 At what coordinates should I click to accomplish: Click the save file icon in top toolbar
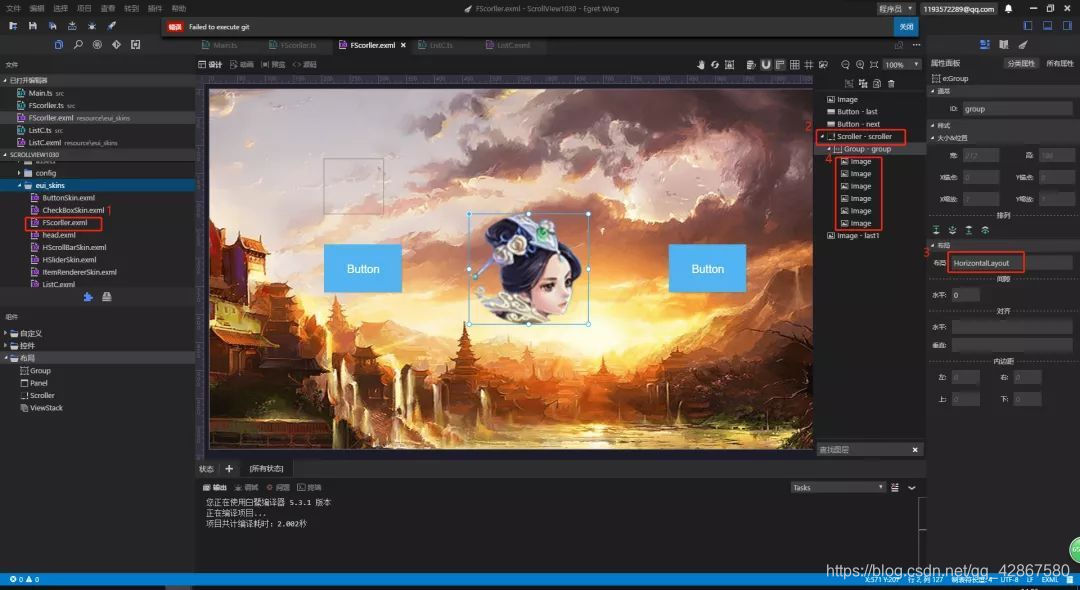coord(32,26)
